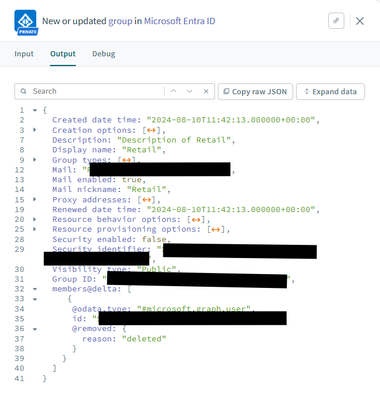Collapse the @removed object arrow
The image size is (380, 400).
(x=35, y=329)
